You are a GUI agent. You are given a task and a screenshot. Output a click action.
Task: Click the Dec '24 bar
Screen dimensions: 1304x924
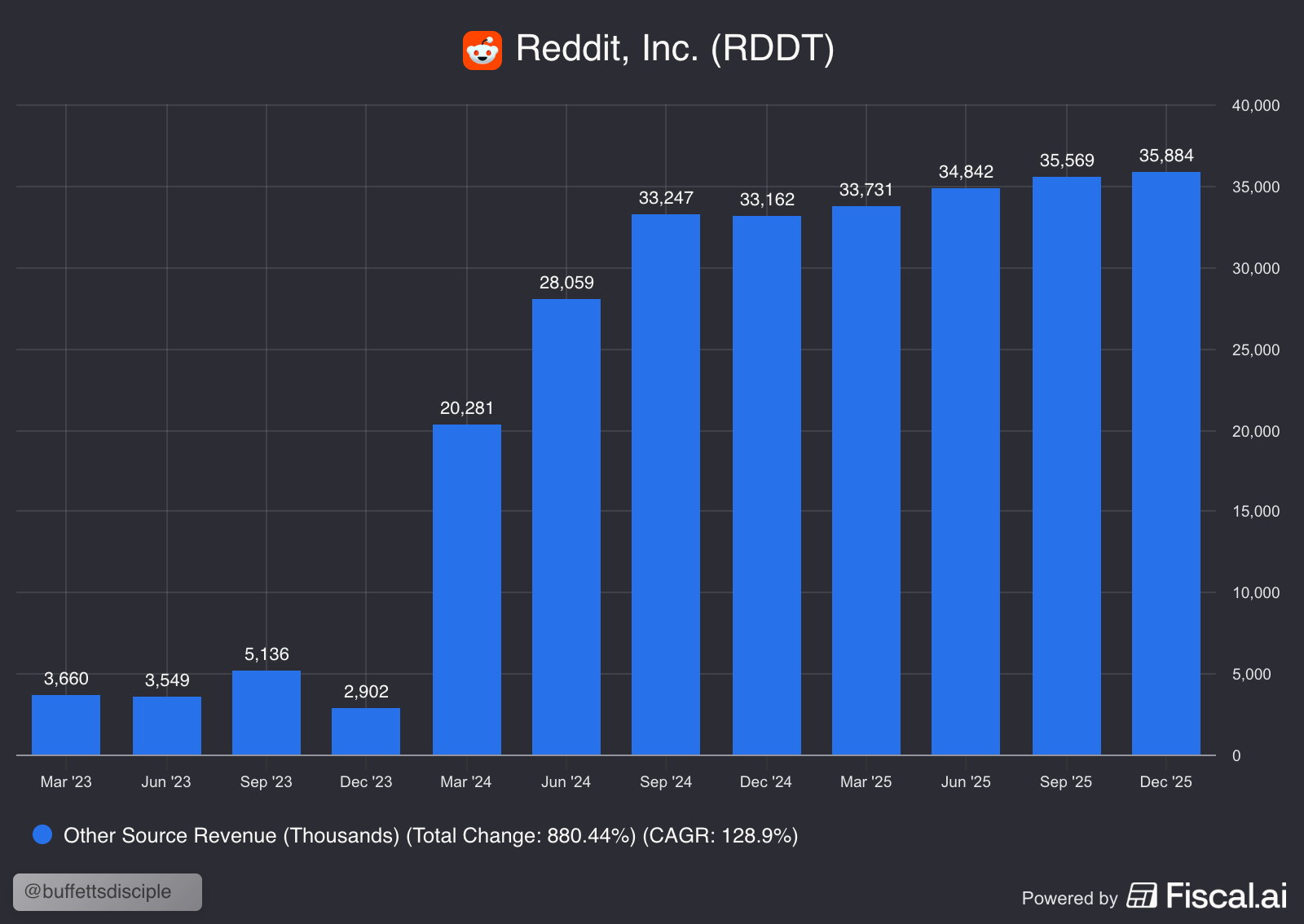(x=767, y=486)
